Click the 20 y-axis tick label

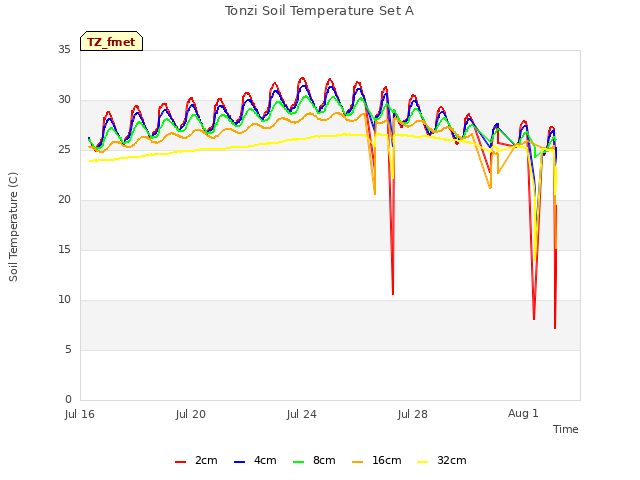[64, 200]
